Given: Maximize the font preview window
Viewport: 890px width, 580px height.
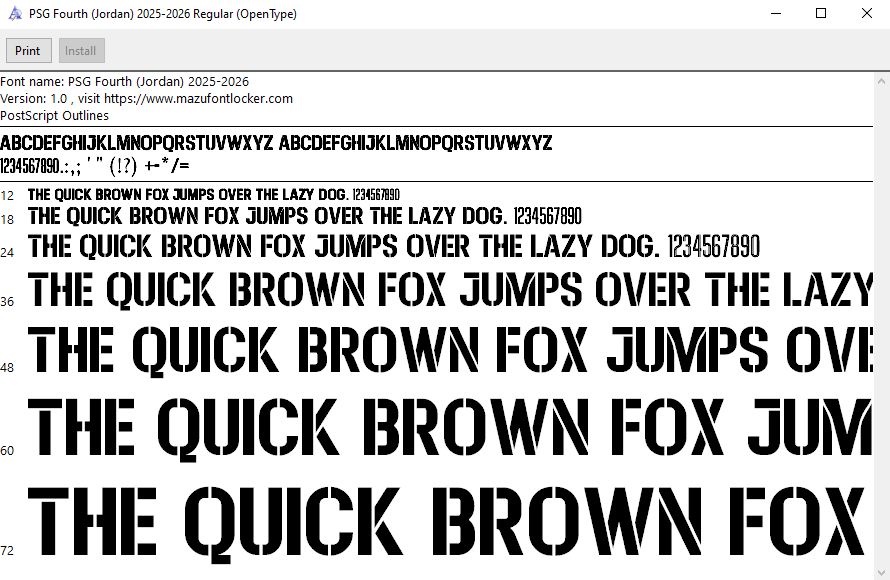Looking at the screenshot, I should coord(821,14).
